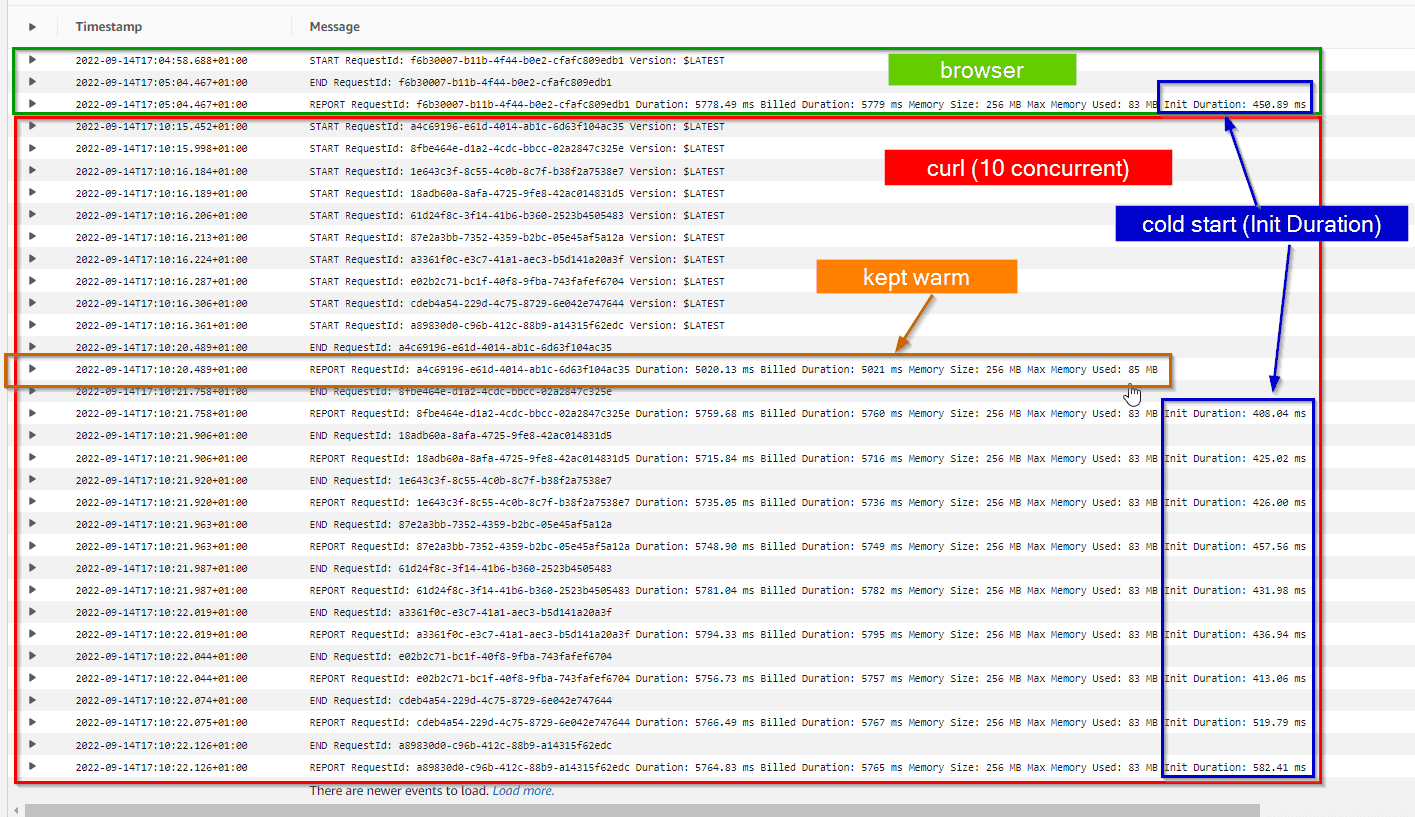Expand the REPORT 18adb60a log row
1415x817 pixels.
pos(32,458)
